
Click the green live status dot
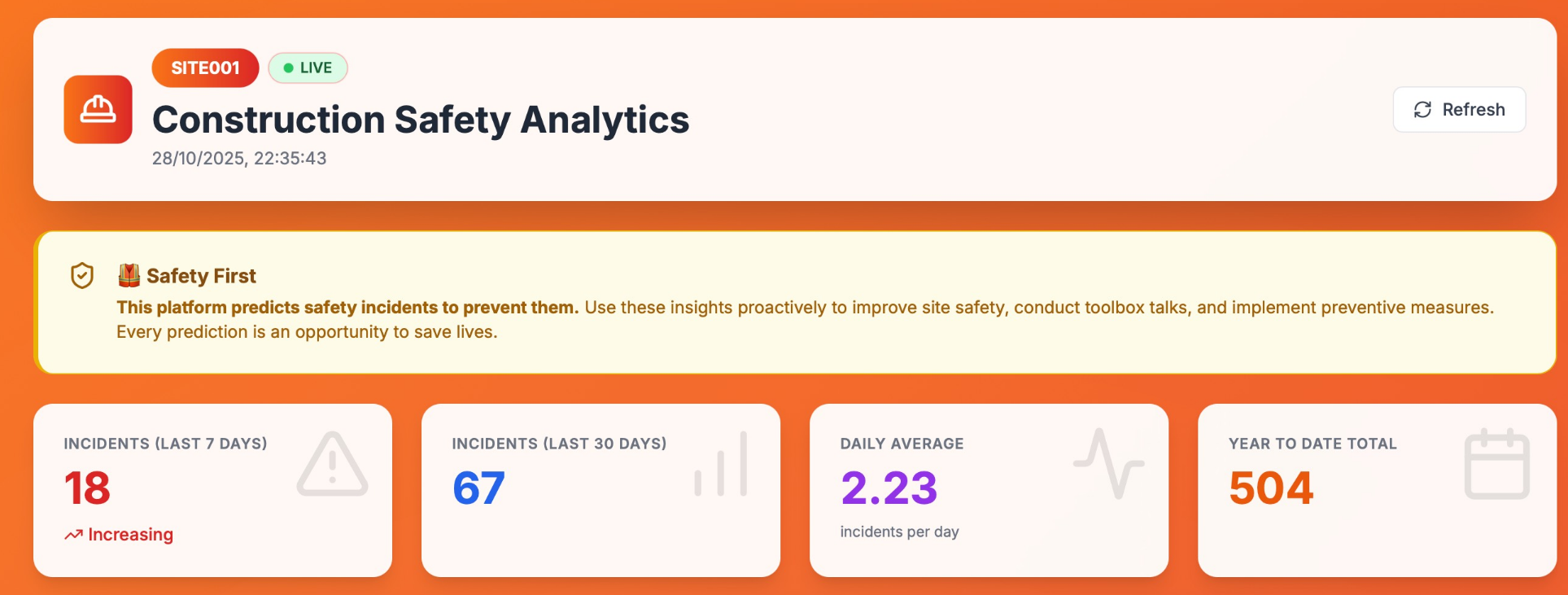288,68
